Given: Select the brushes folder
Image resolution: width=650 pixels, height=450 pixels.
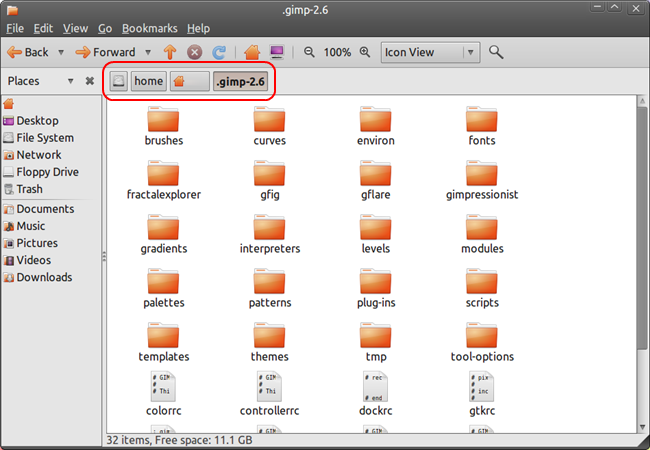Looking at the screenshot, I should pyautogui.click(x=164, y=127).
